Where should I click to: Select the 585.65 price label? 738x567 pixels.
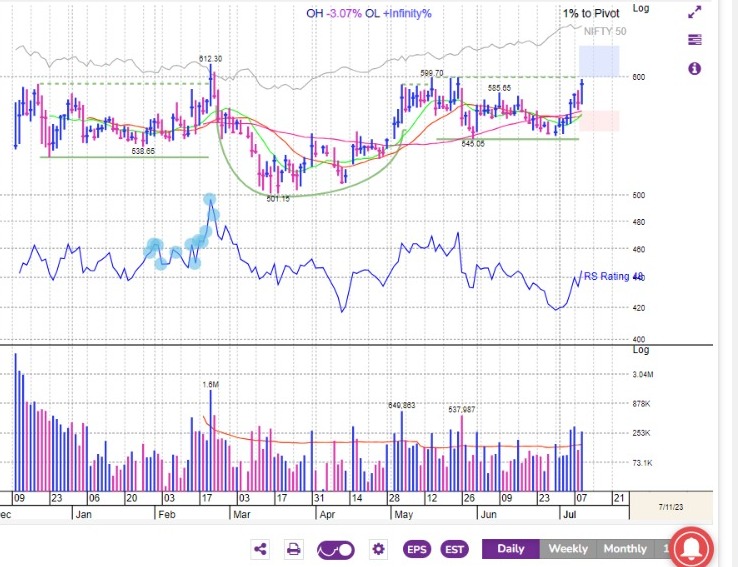[499, 88]
